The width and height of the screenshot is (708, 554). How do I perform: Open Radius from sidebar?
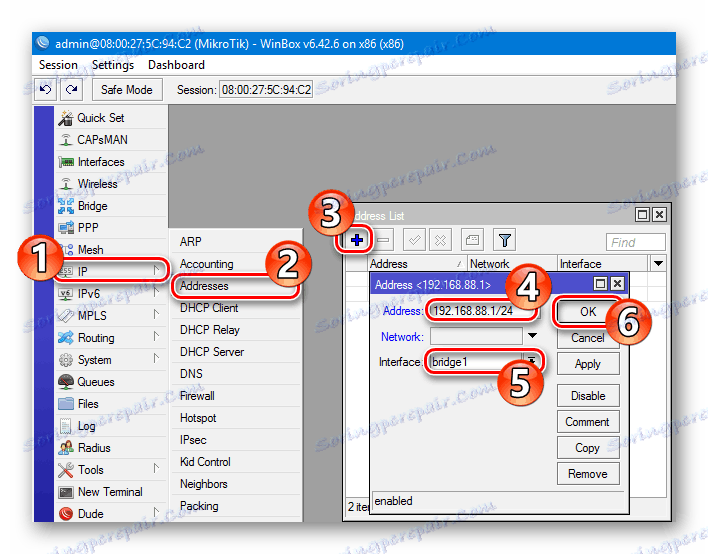click(x=111, y=448)
